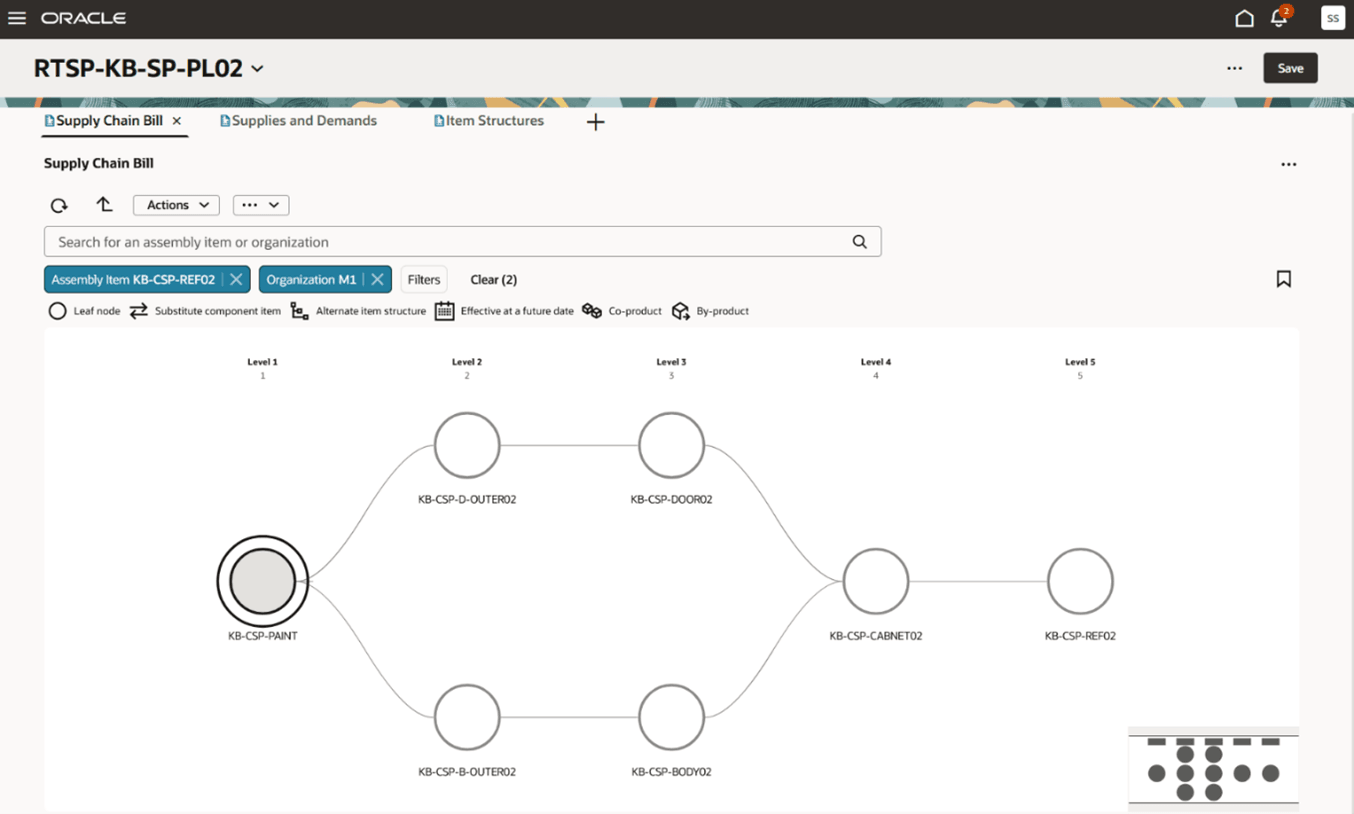Click the Alternate item structure legend icon
The image size is (1354, 814).
point(299,311)
